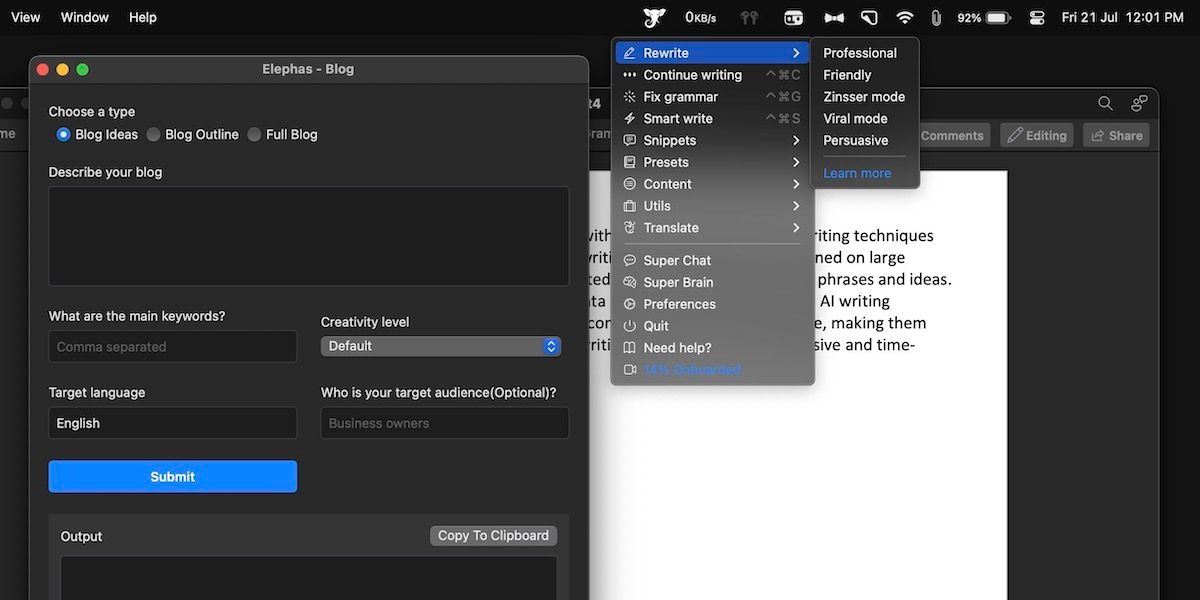Click the Fix grammar menu entry
Image resolution: width=1200 pixels, height=600 pixels.
pyautogui.click(x=680, y=97)
